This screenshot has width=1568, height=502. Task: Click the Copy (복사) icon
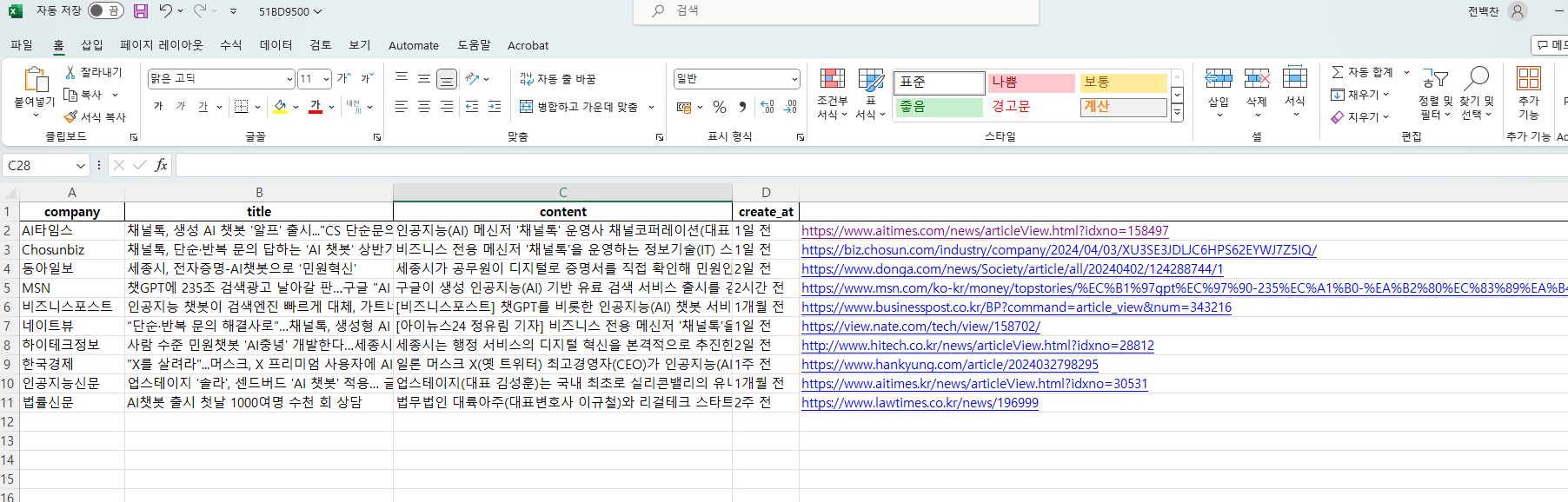pyautogui.click(x=70, y=95)
